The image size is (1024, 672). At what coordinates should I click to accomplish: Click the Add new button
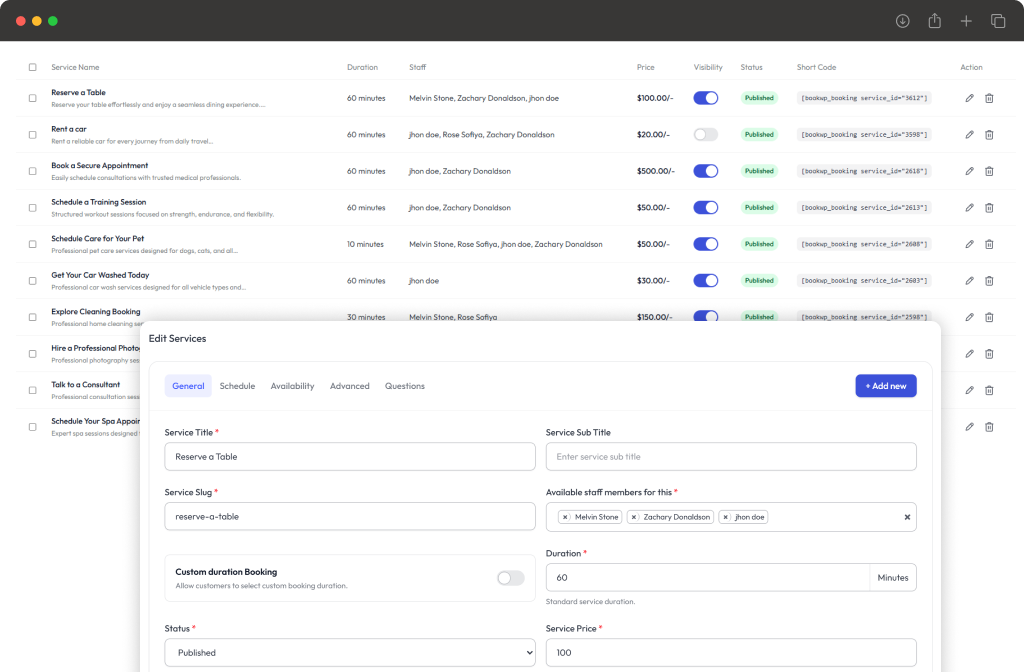(886, 386)
